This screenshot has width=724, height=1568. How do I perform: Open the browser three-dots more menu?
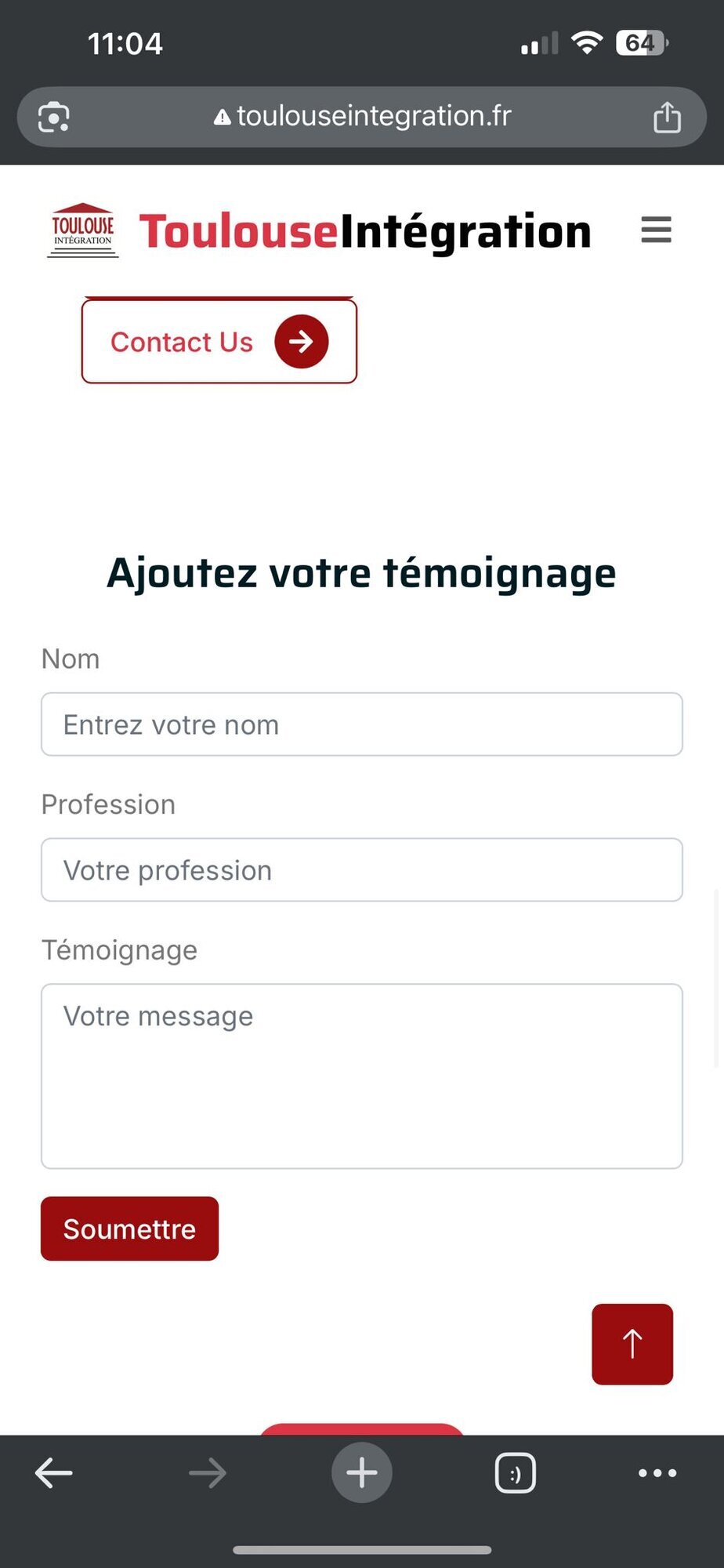[x=657, y=1473]
